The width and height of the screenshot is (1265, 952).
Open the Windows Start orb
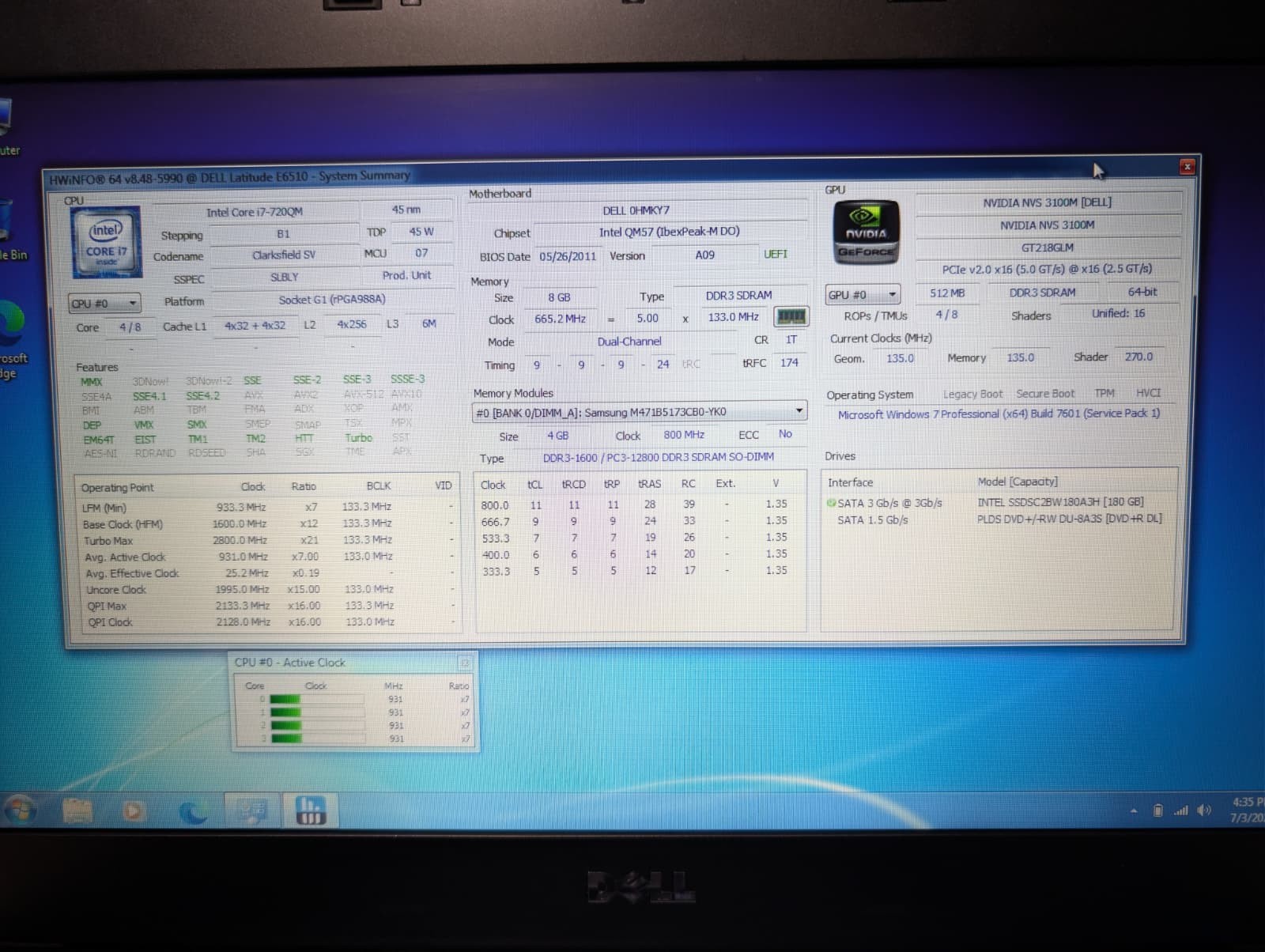21,810
